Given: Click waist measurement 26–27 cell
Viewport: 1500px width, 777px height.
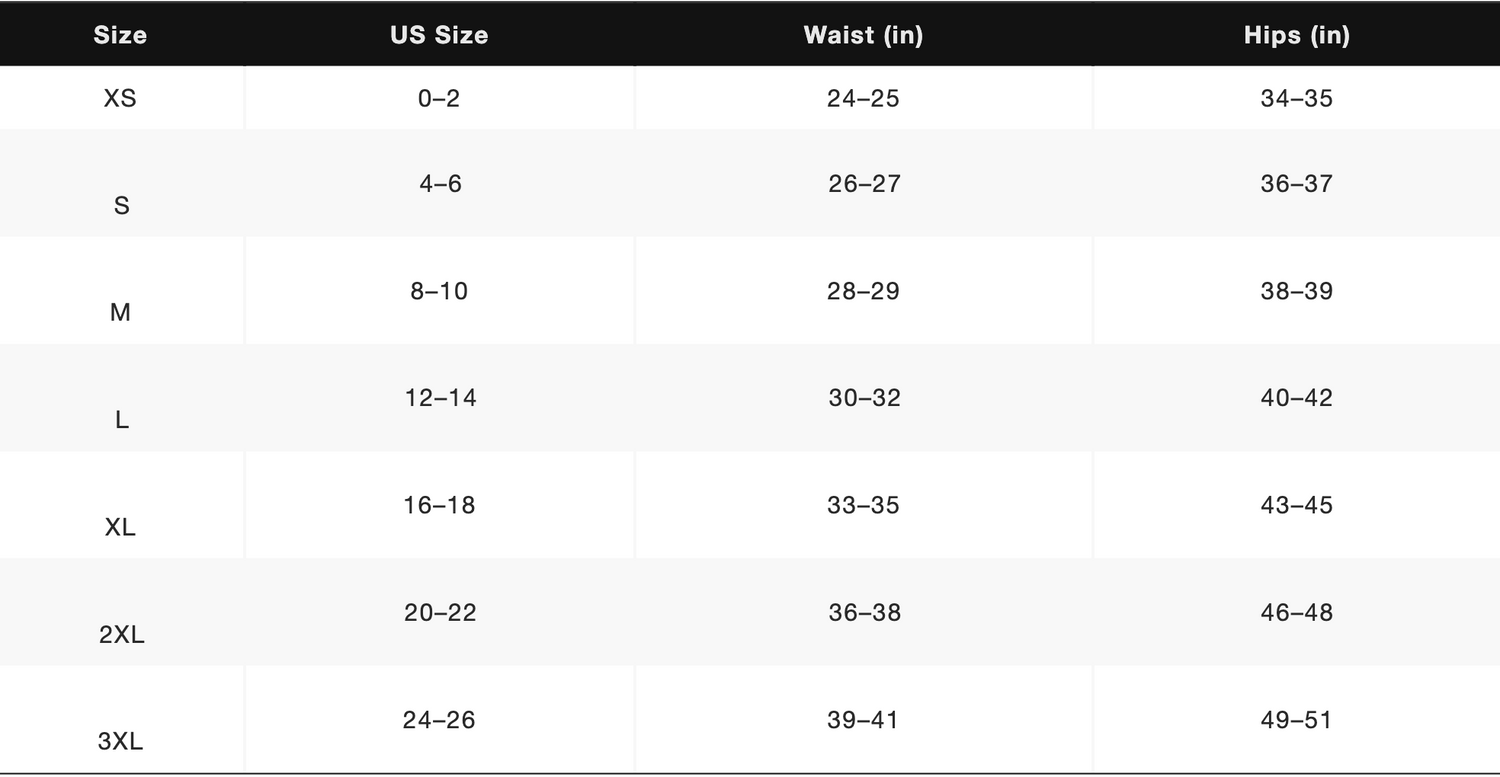Looking at the screenshot, I should (x=864, y=184).
